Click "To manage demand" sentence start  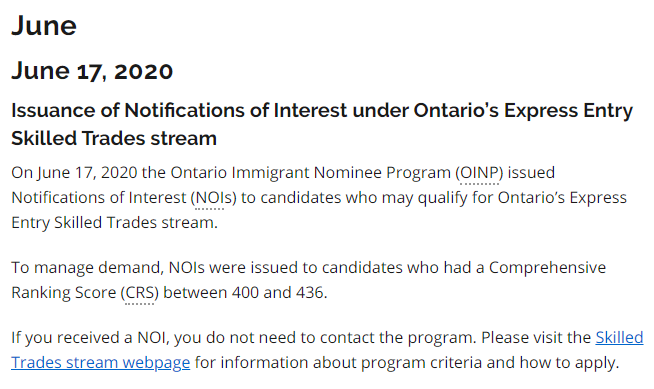click(x=87, y=268)
